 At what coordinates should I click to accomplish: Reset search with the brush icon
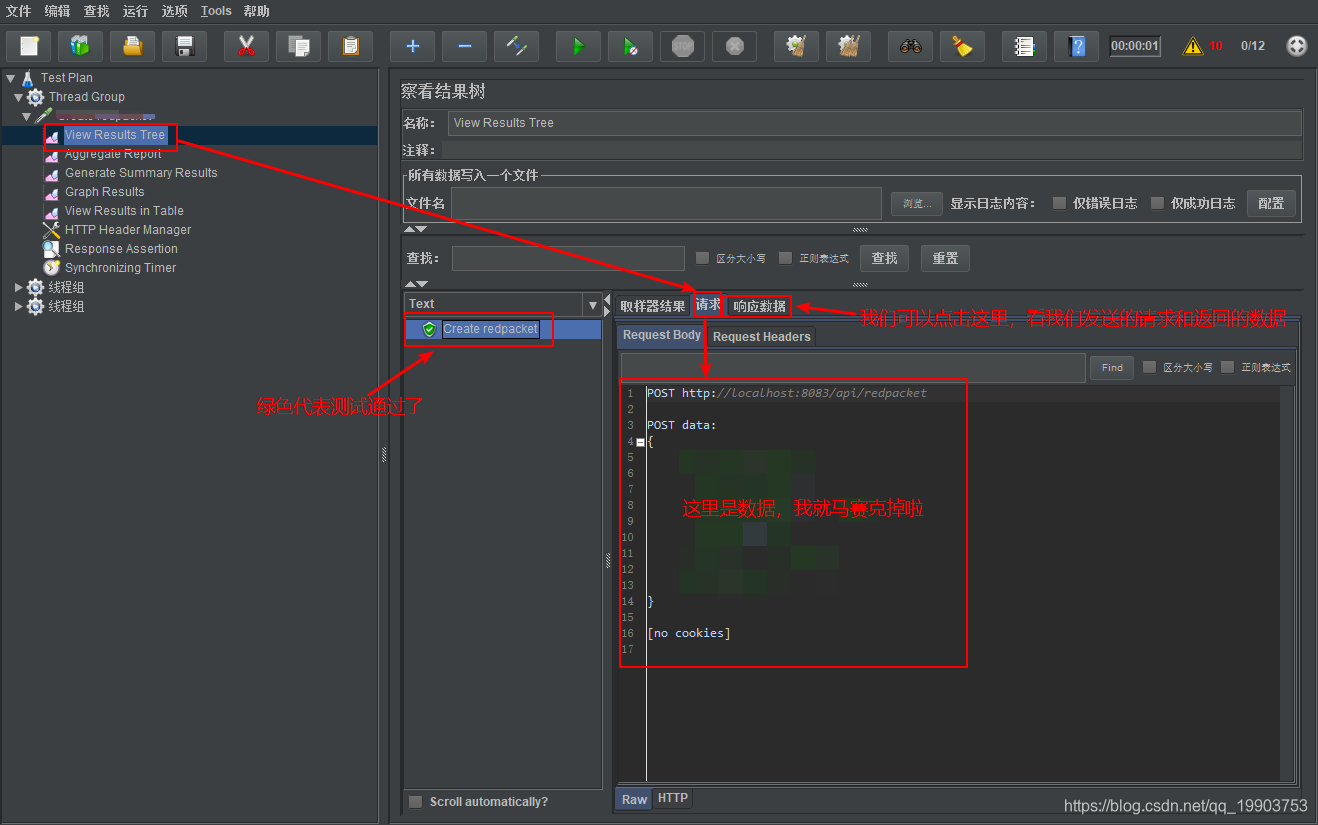click(962, 46)
